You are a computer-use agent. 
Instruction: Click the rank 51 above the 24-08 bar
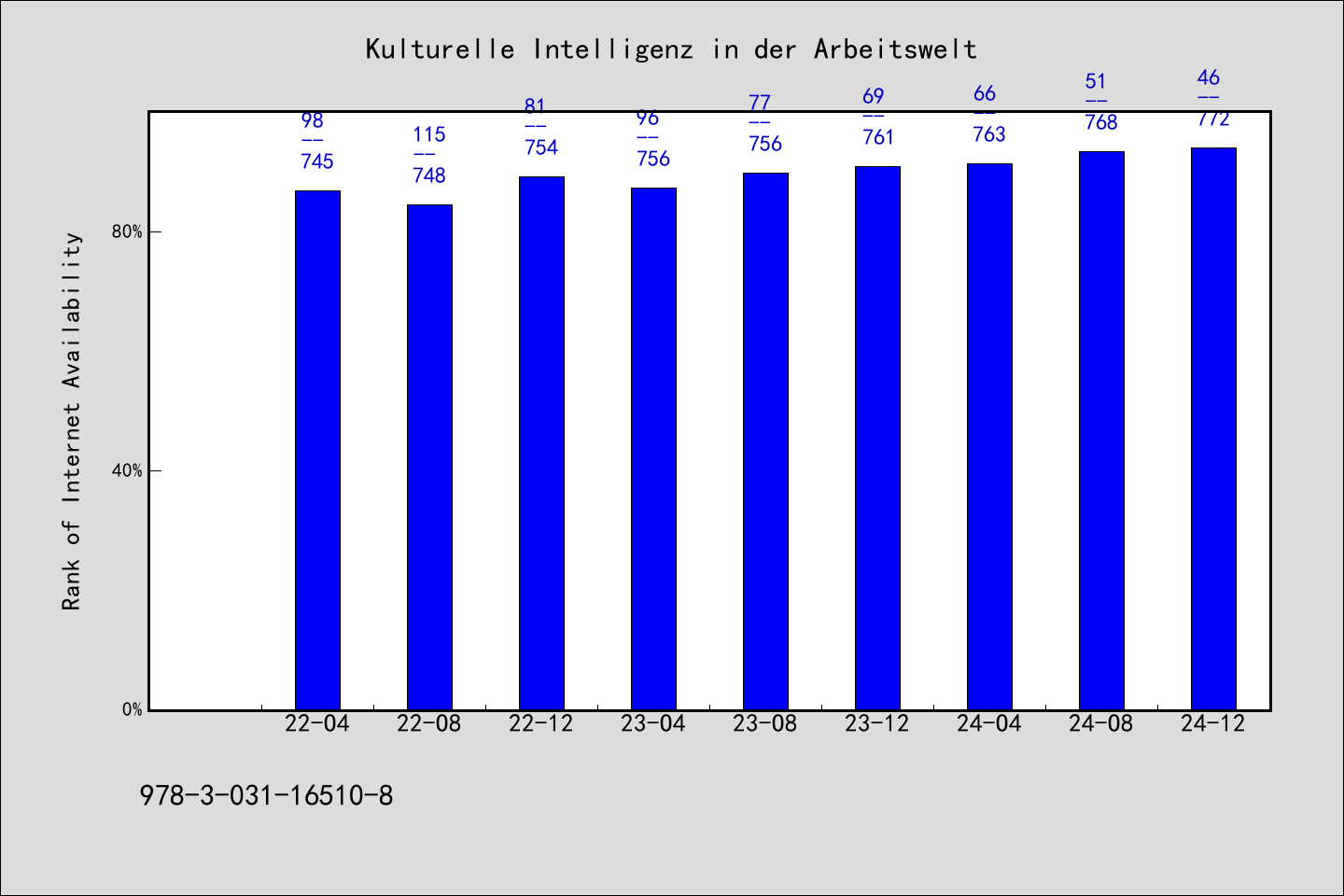click(x=1096, y=81)
